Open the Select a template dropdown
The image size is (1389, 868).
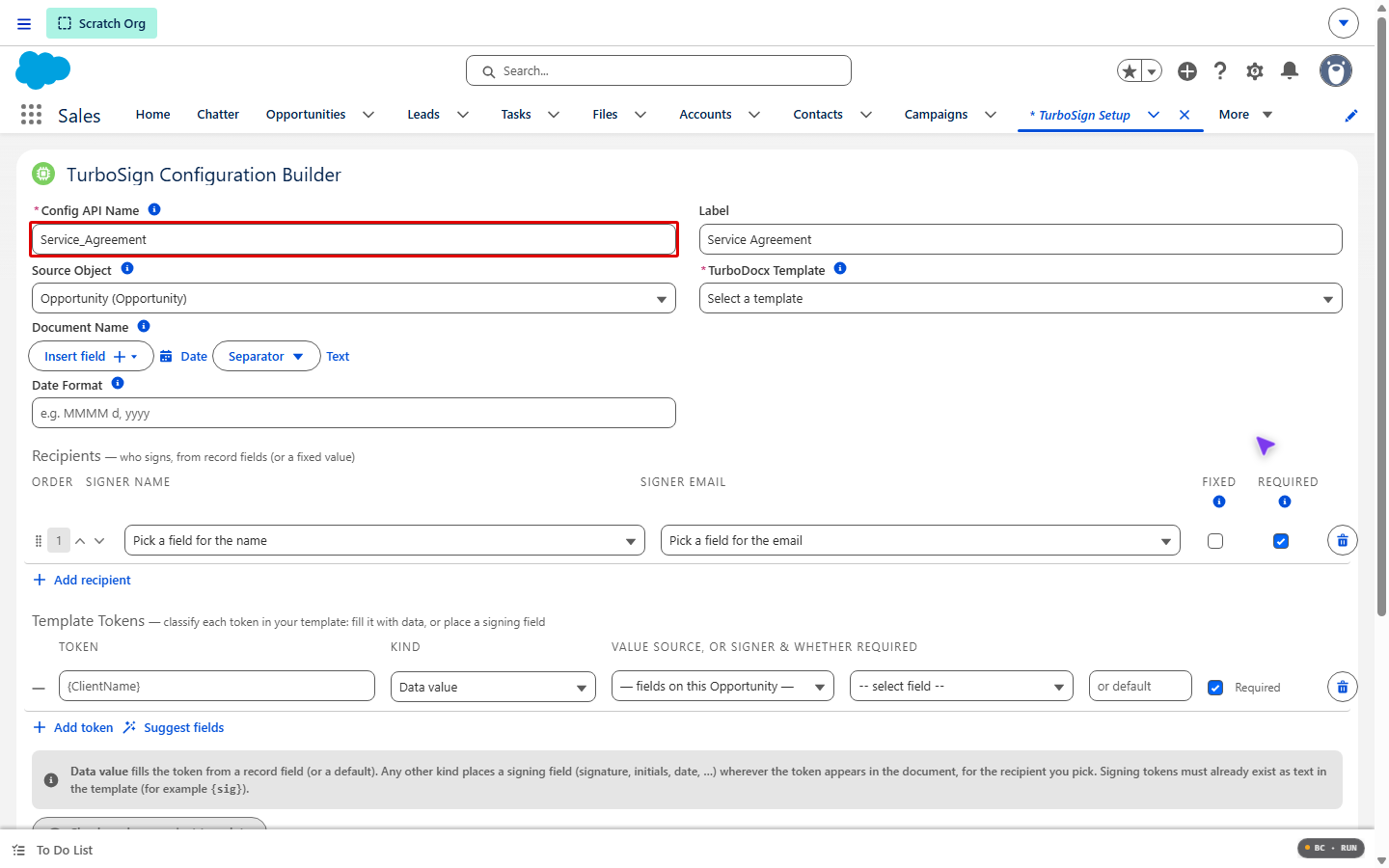[1021, 298]
